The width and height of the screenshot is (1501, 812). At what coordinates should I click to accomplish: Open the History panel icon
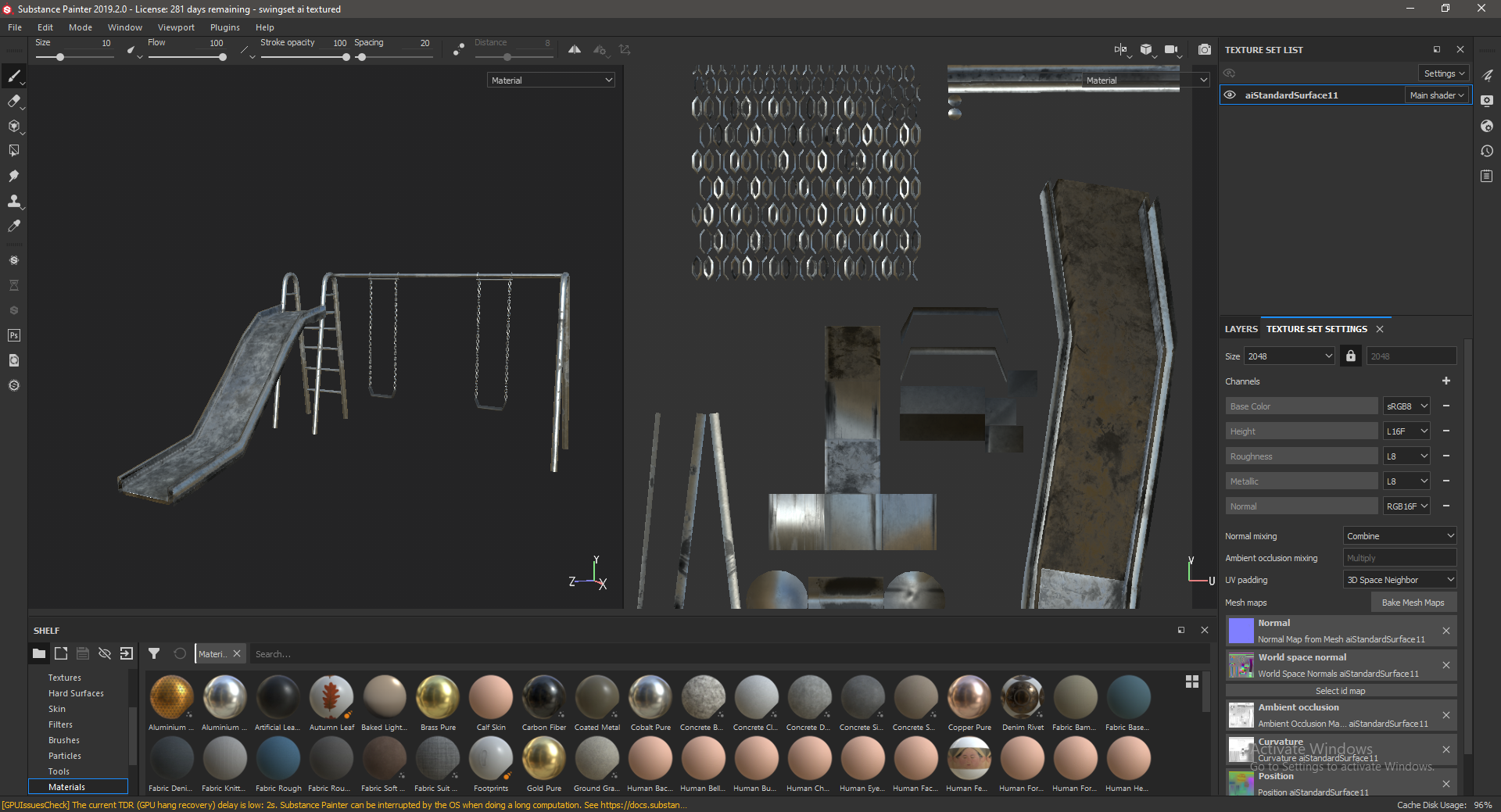click(1487, 151)
